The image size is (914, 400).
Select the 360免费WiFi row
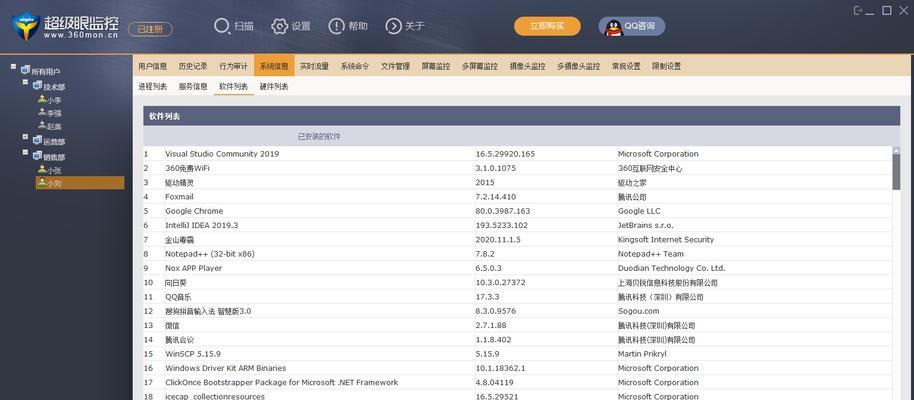coord(518,168)
